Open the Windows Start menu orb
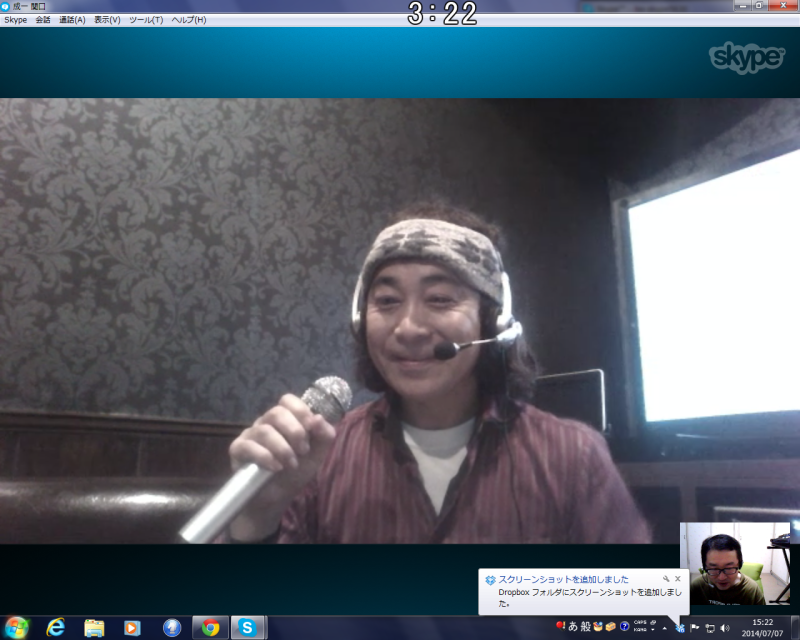The image size is (800, 640). tap(16, 627)
